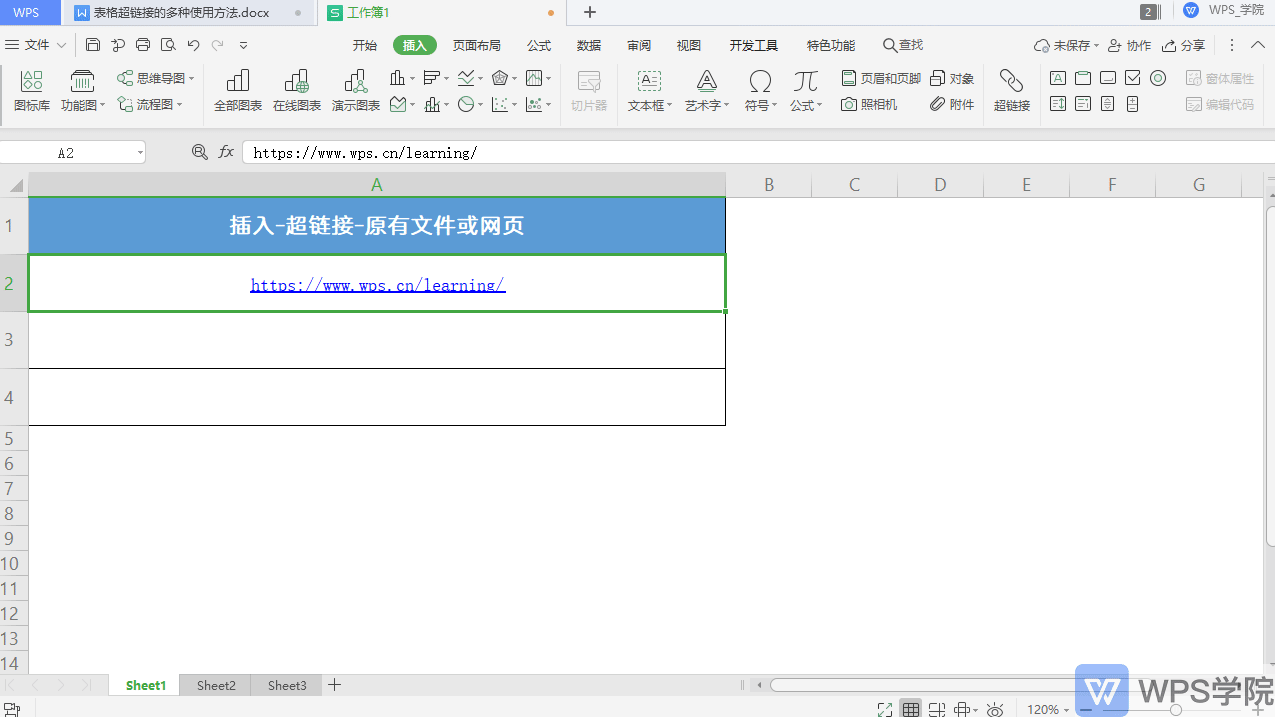
Task: Switch to the 开始 ribbon tab
Action: (365, 45)
